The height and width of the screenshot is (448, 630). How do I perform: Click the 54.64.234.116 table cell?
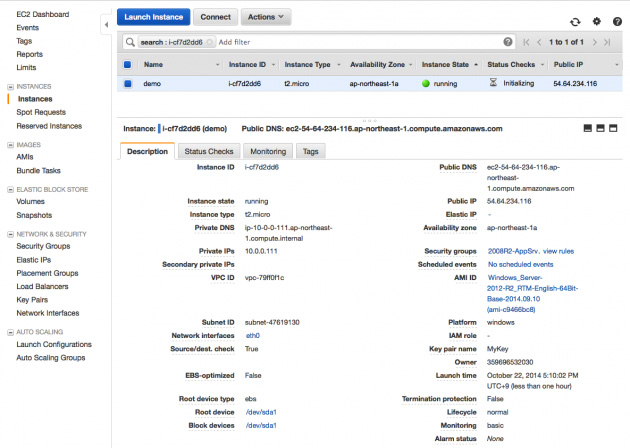pos(575,84)
